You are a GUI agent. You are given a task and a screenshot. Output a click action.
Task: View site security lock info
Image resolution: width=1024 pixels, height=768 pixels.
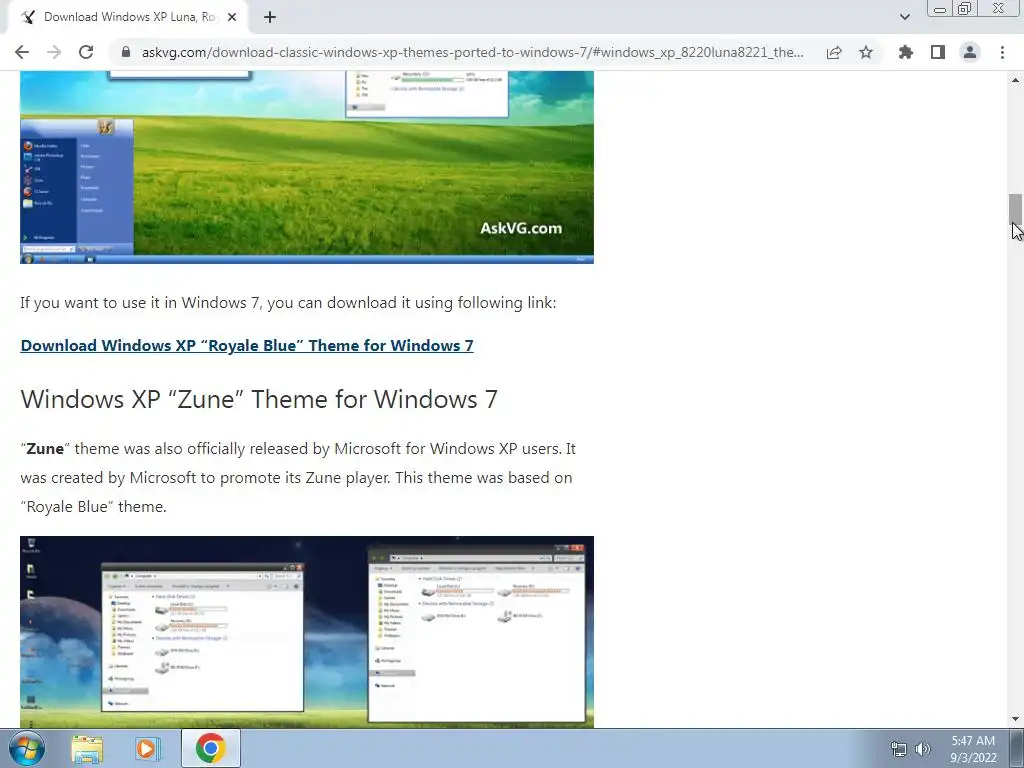point(126,52)
